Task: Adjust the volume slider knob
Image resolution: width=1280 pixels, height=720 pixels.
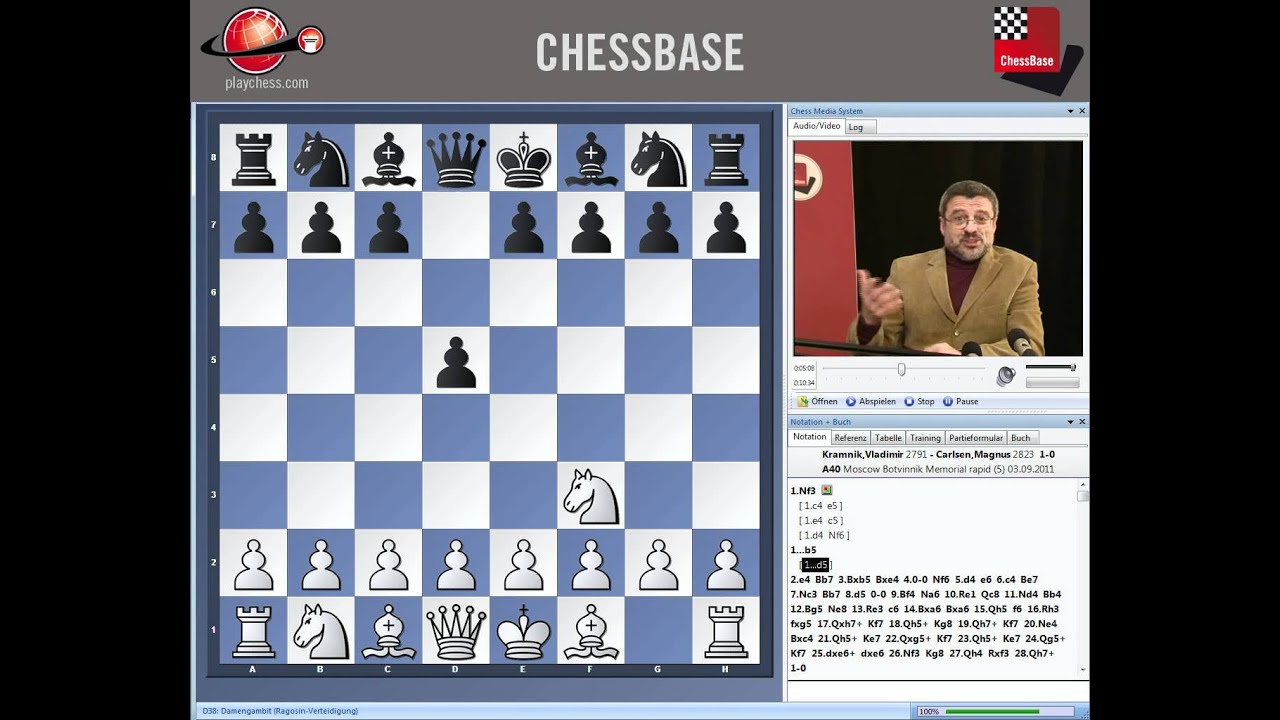Action: (x=1073, y=367)
